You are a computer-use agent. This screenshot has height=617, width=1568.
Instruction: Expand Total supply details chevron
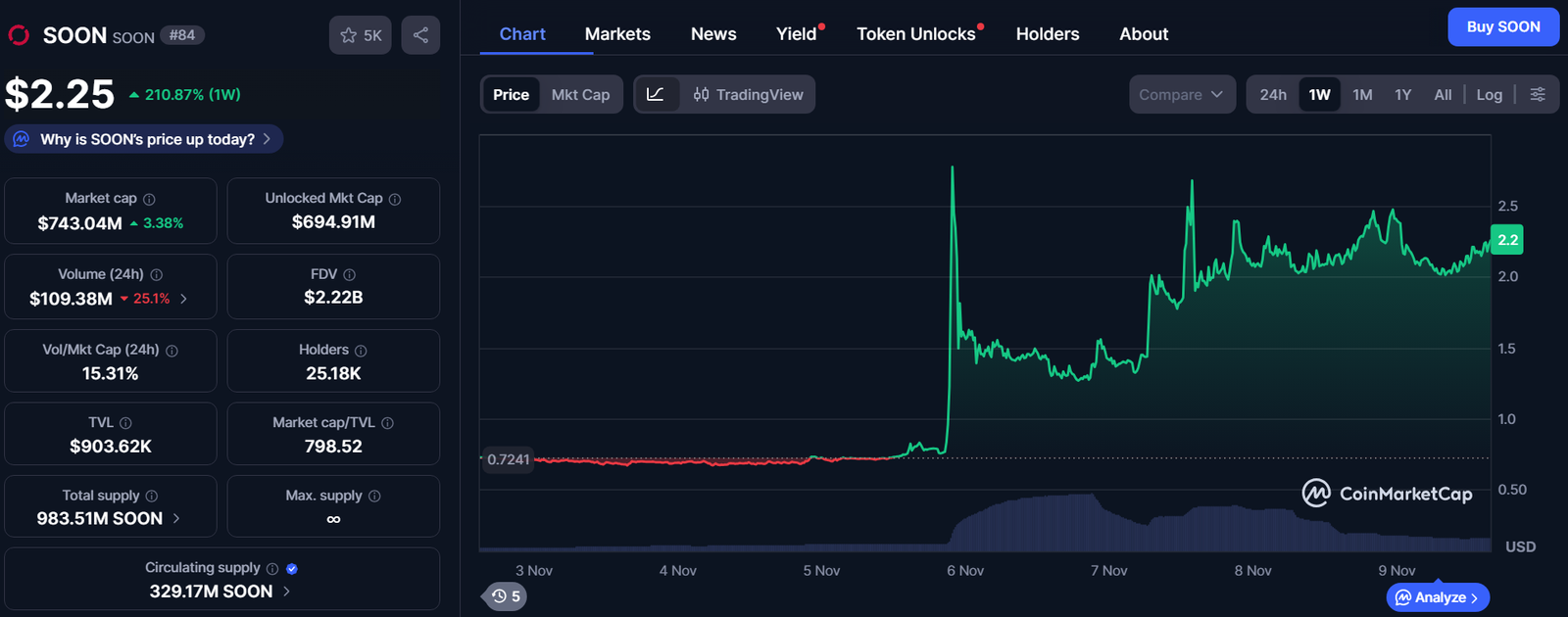[176, 518]
